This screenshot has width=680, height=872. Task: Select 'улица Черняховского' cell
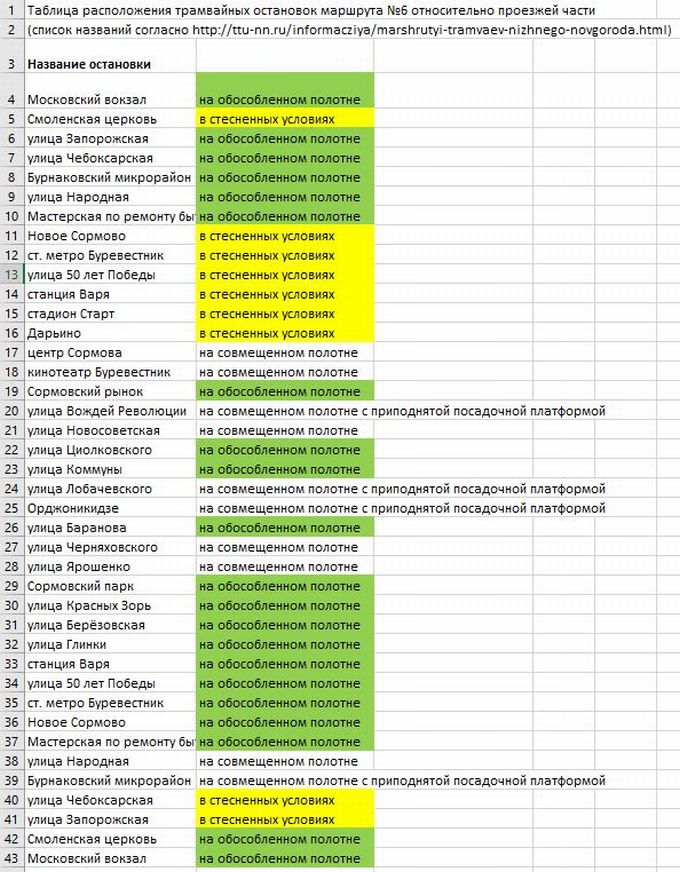pyautogui.click(x=110, y=547)
